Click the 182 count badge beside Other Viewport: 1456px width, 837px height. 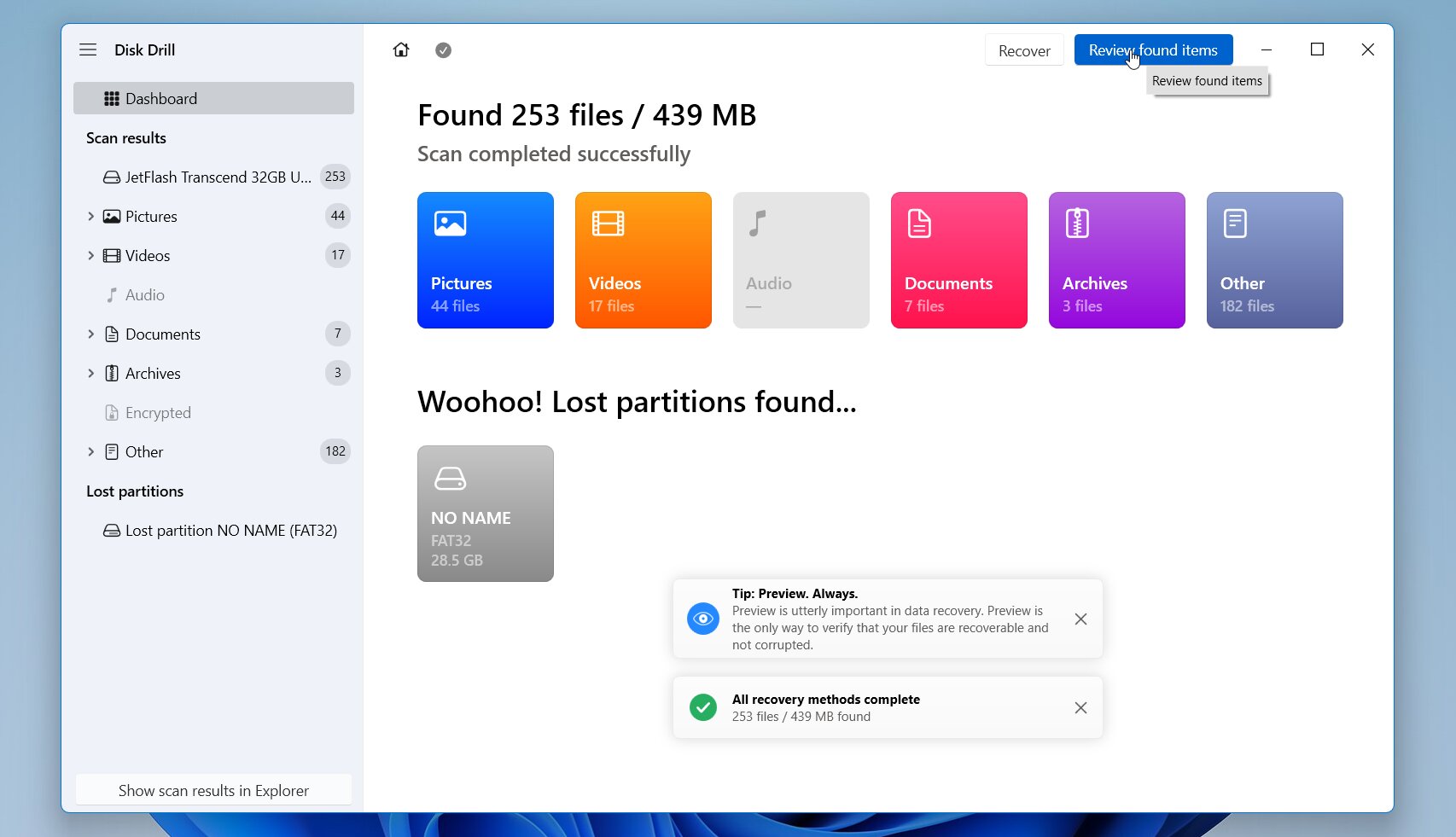335,451
